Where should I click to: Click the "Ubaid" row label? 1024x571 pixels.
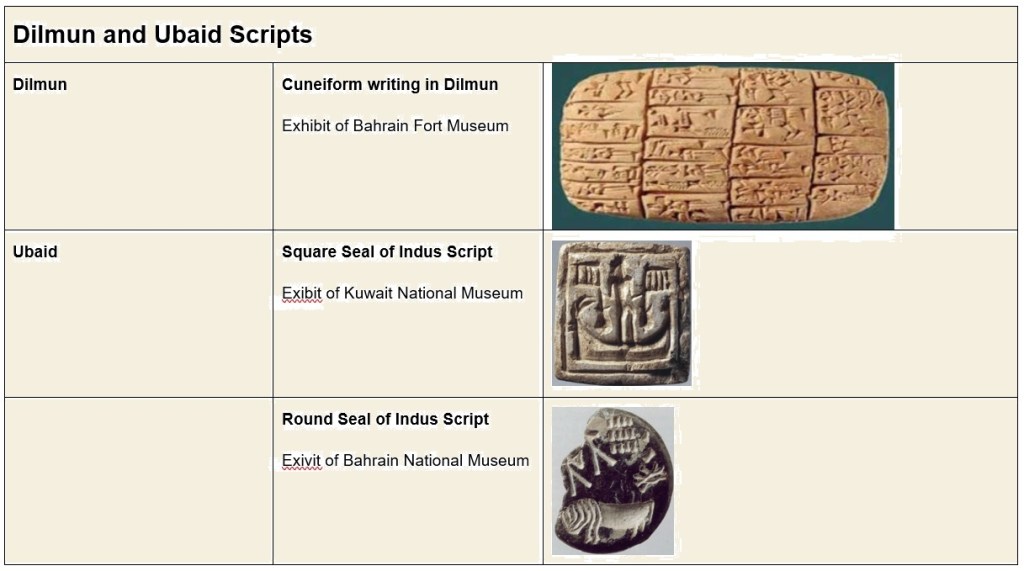35,251
